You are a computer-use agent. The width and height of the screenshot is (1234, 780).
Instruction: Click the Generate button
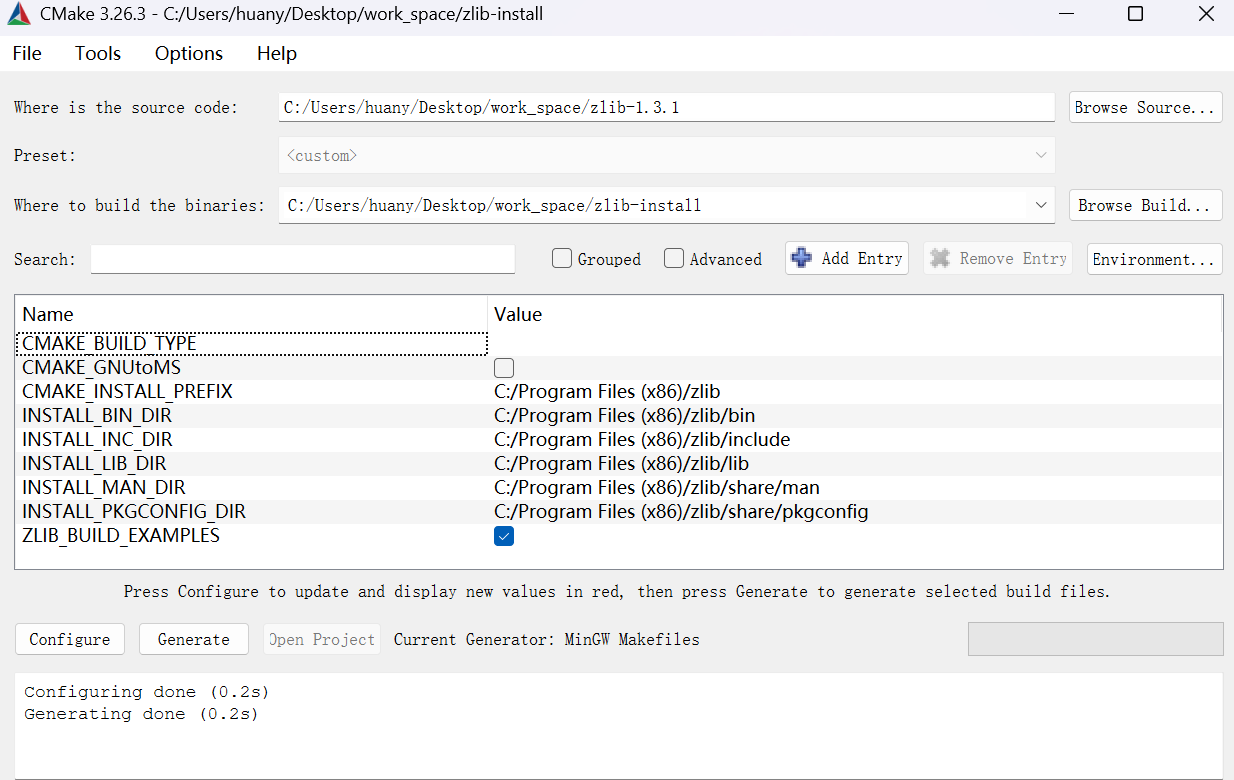tap(194, 639)
